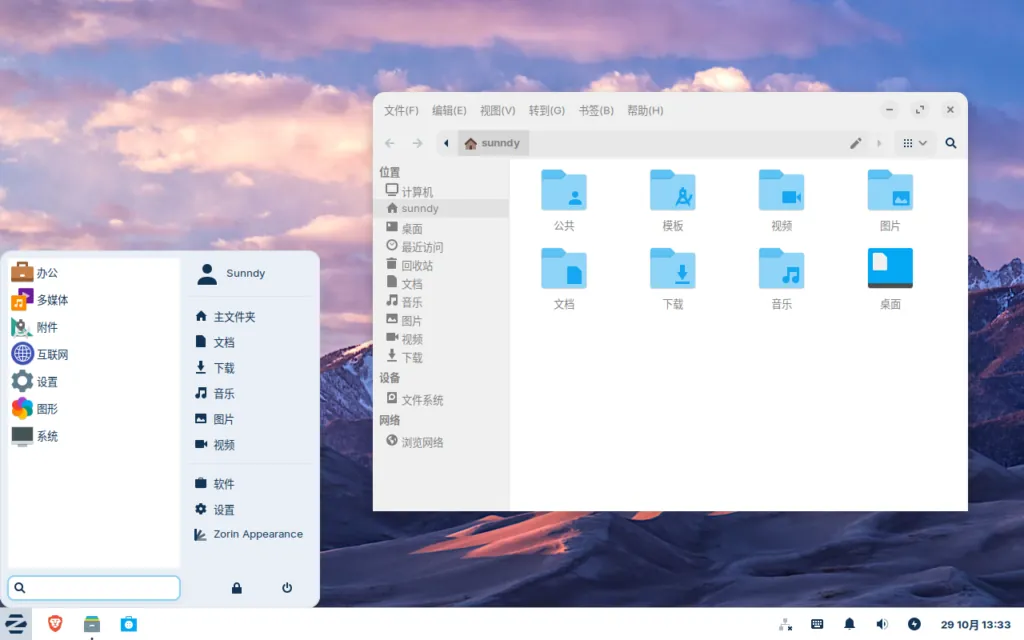The image size is (1024, 640).
Task: Open the 视图(V) menu
Action: 498,110
